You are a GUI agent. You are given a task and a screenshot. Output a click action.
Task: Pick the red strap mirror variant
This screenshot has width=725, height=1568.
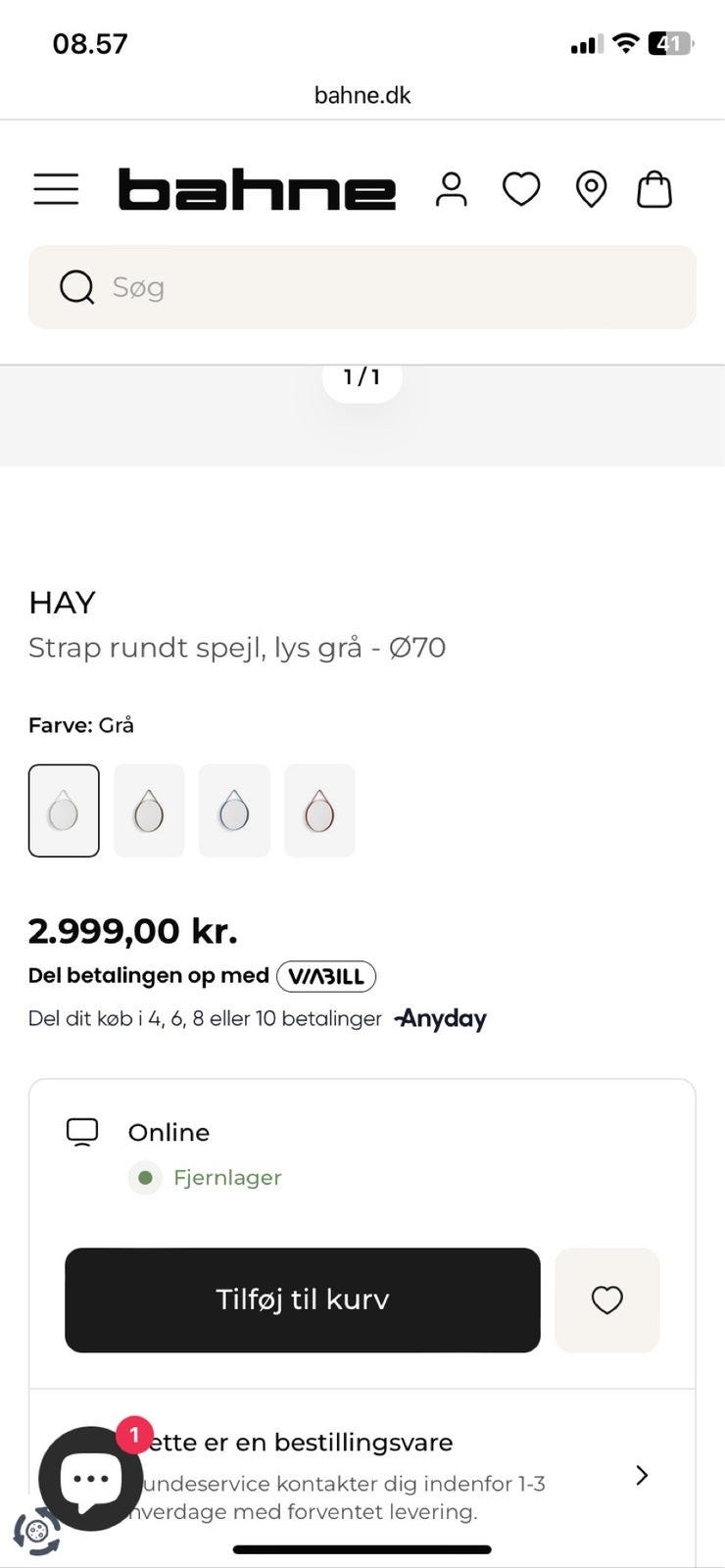tap(319, 810)
